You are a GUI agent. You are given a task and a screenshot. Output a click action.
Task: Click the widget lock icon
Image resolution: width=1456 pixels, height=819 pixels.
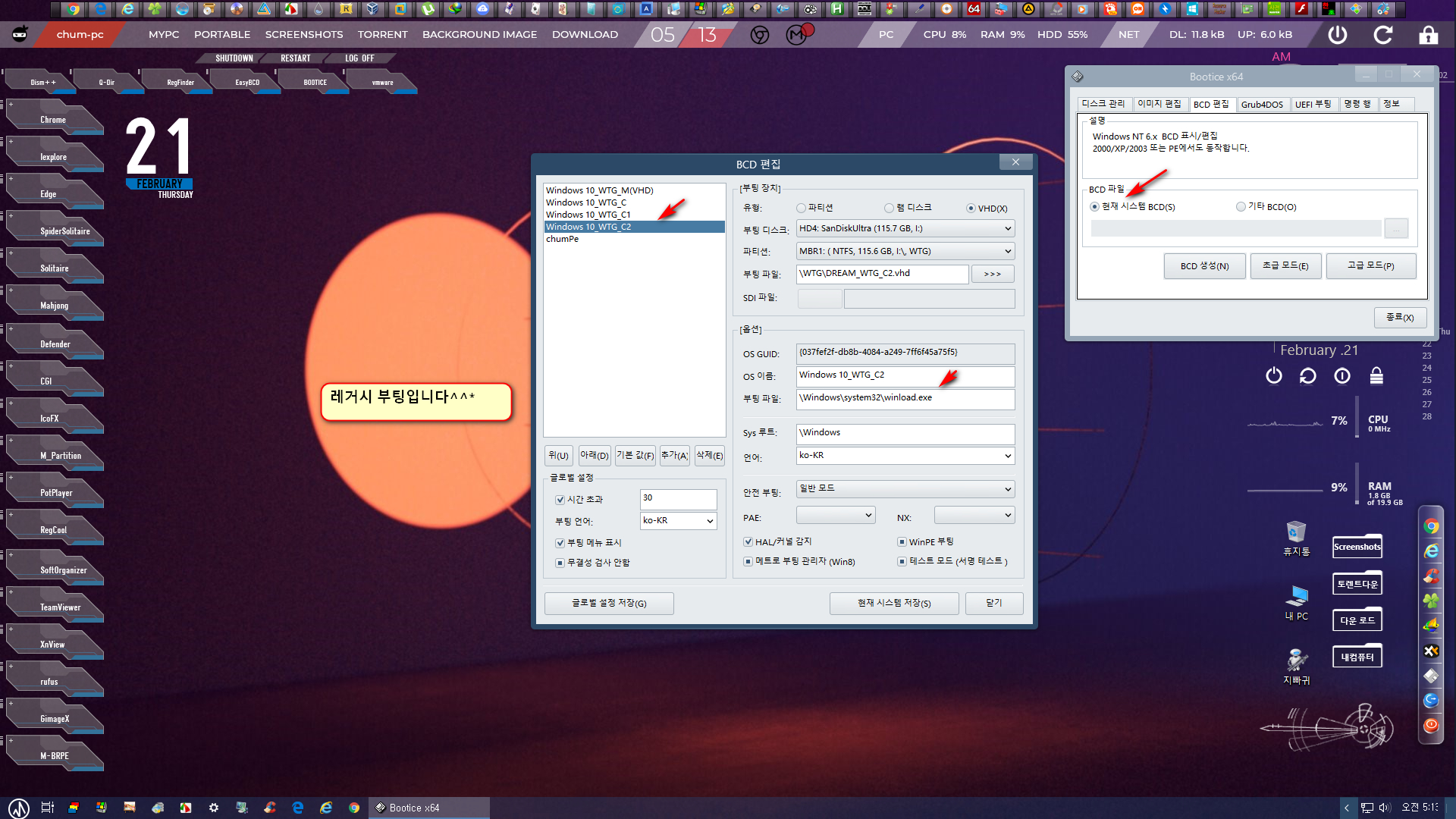1376,375
